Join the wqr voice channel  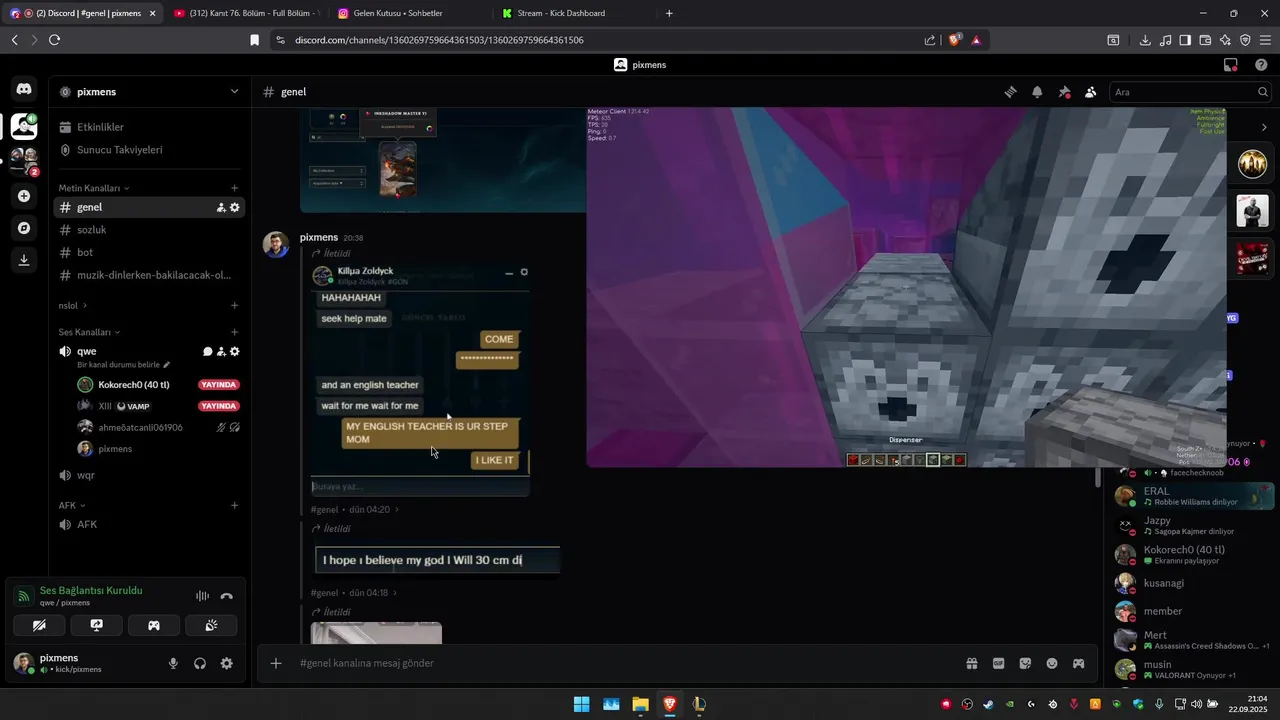(x=150, y=475)
